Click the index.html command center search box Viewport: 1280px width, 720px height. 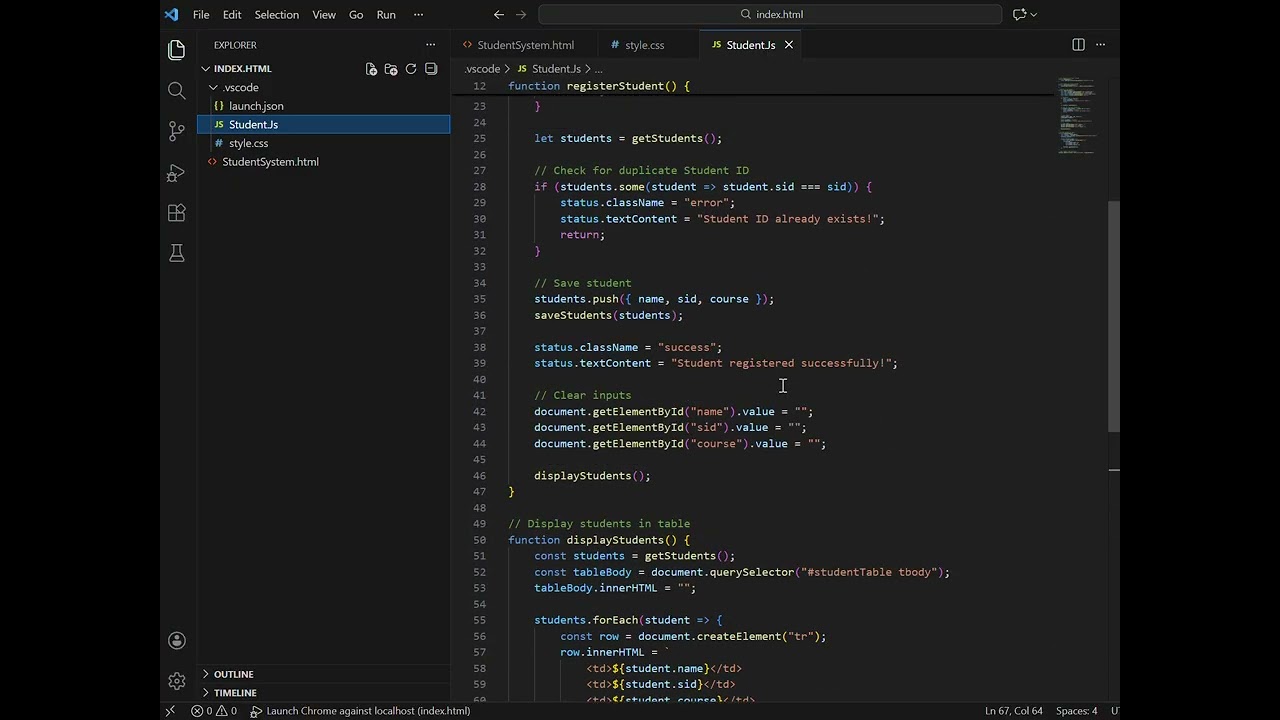770,14
